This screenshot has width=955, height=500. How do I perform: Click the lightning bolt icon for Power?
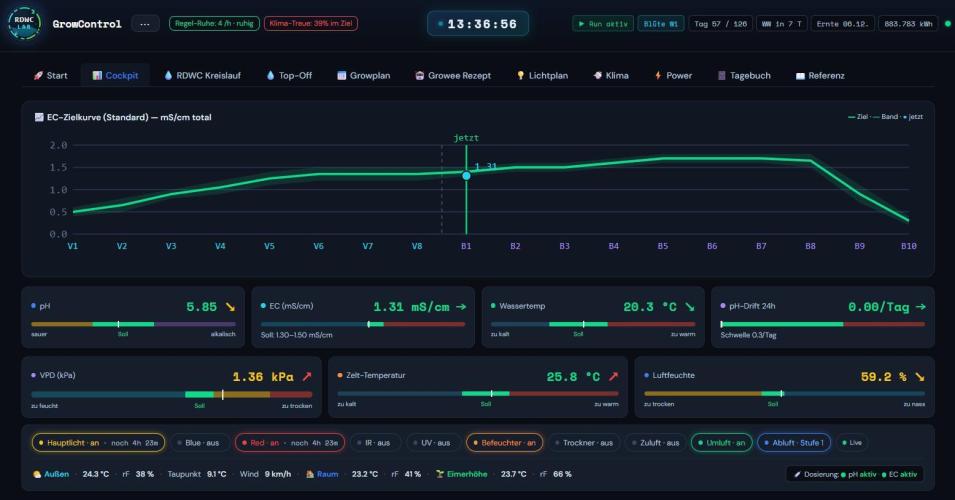point(658,76)
